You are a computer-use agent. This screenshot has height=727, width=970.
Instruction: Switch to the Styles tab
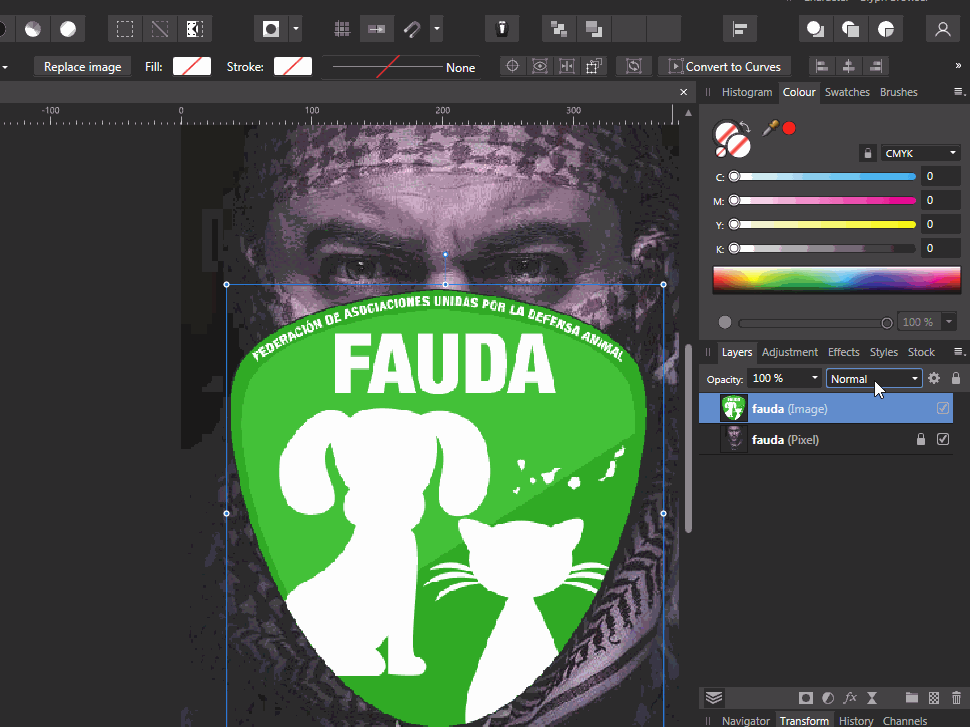click(883, 352)
